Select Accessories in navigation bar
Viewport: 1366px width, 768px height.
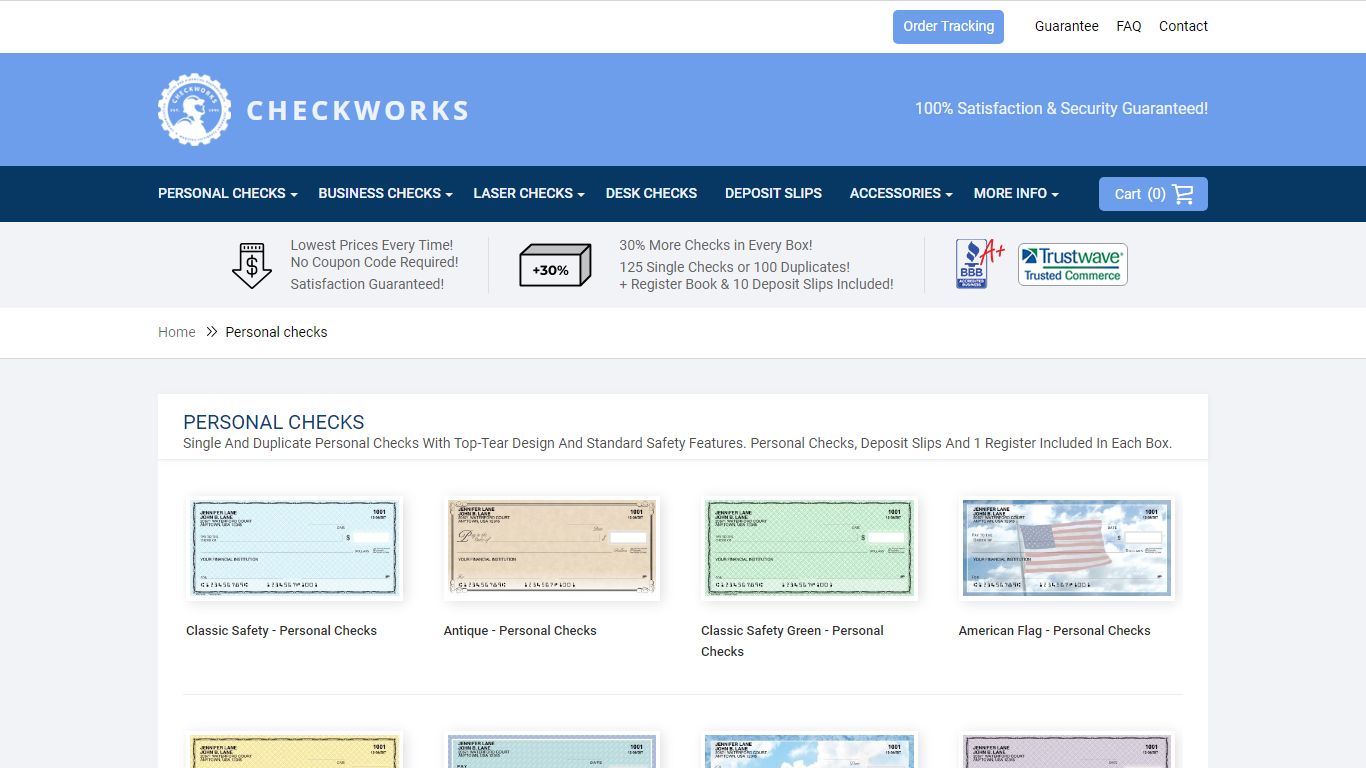(895, 193)
